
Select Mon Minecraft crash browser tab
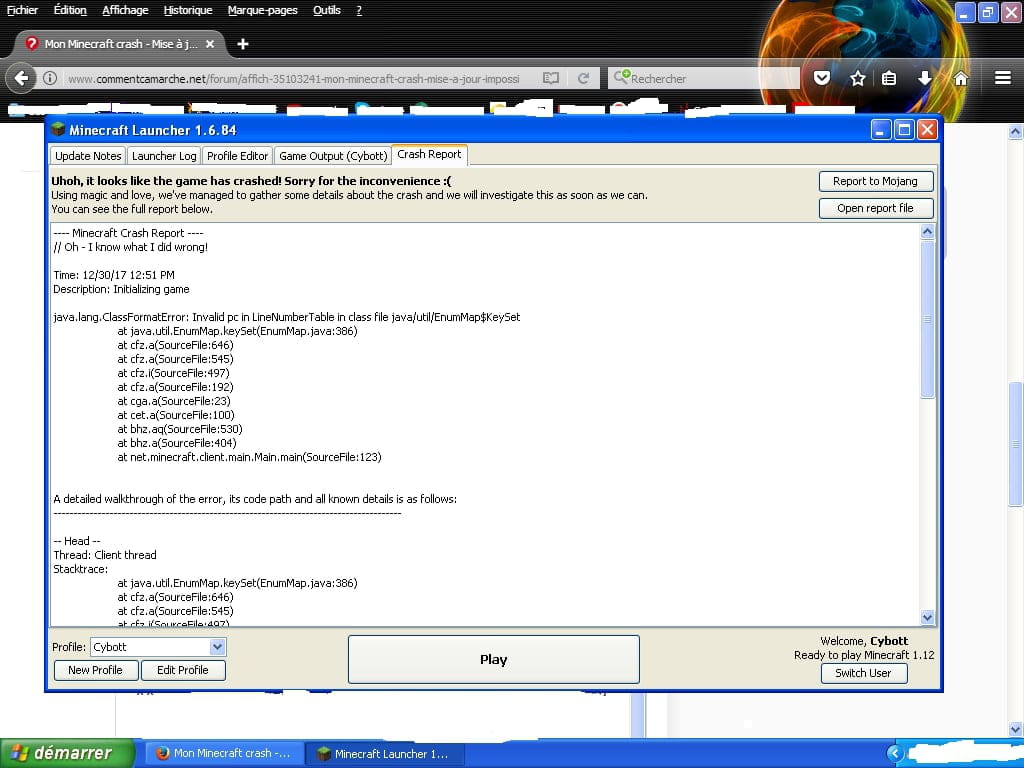[x=120, y=44]
